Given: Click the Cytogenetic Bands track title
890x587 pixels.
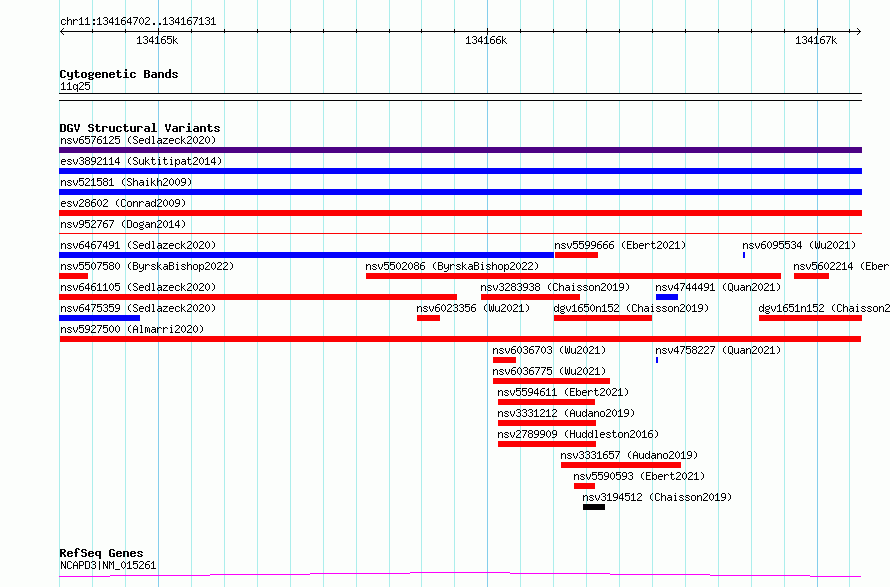Looking at the screenshot, I should (x=119, y=74).
